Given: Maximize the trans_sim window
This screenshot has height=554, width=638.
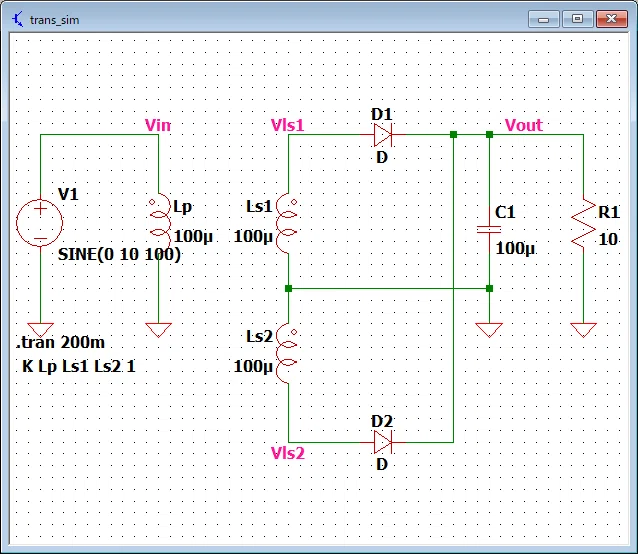Looking at the screenshot, I should coord(577,19).
